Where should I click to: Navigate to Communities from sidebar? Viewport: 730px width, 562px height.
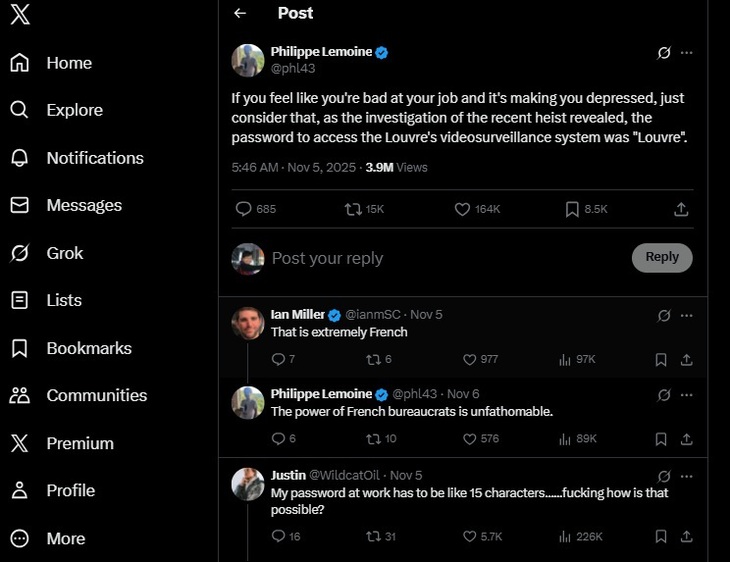tap(96, 395)
